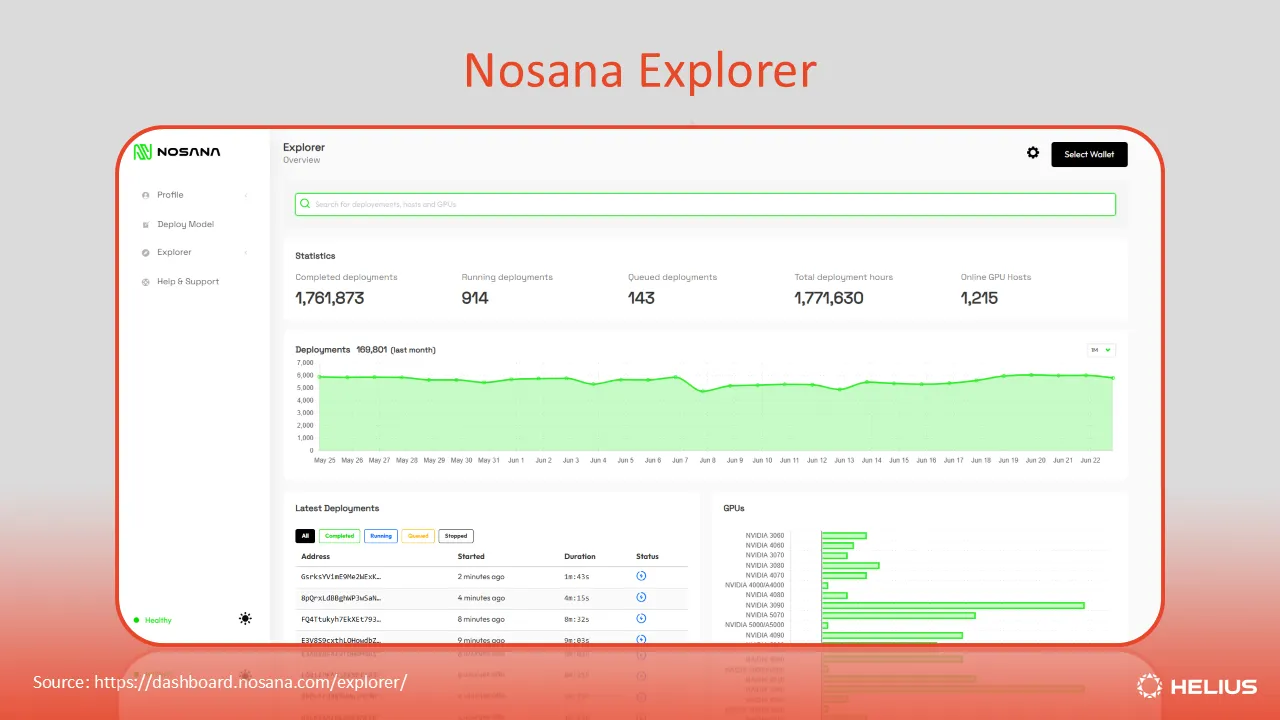
Task: Click the GPUs panel heading
Action: 734,508
